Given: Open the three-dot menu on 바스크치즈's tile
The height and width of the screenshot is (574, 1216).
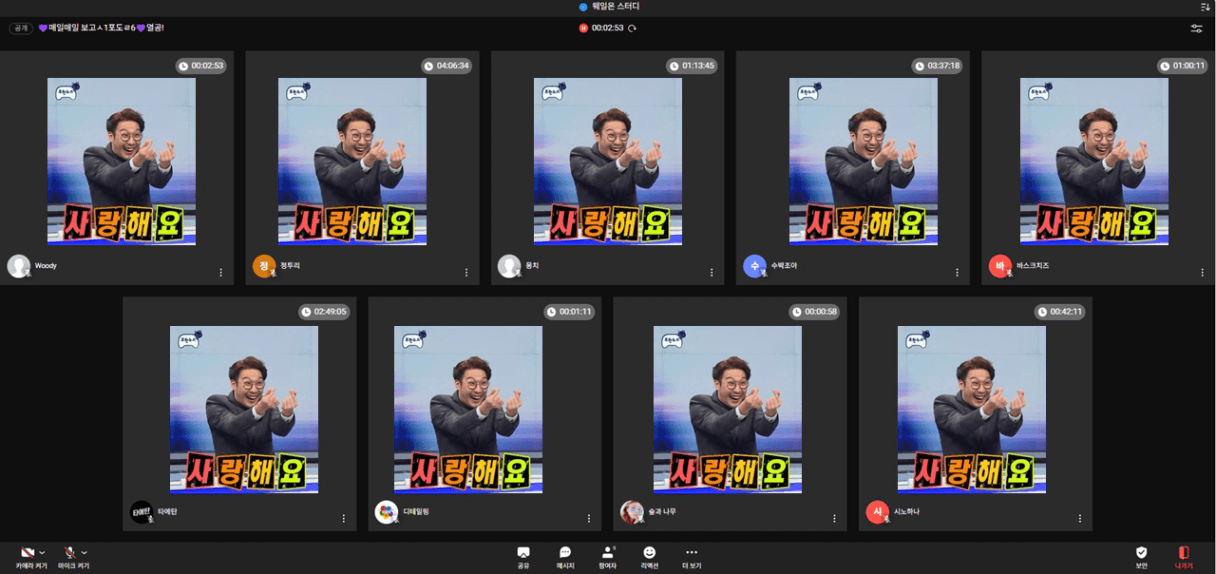Looking at the screenshot, I should tap(1202, 272).
